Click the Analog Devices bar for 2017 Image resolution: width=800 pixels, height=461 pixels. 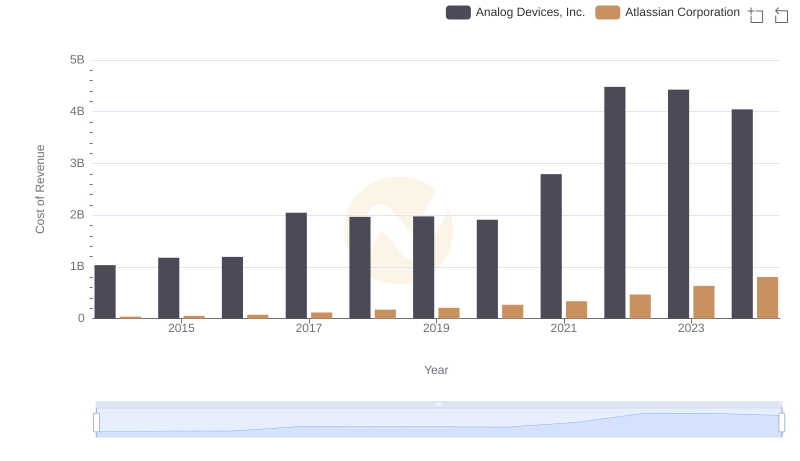point(296,266)
